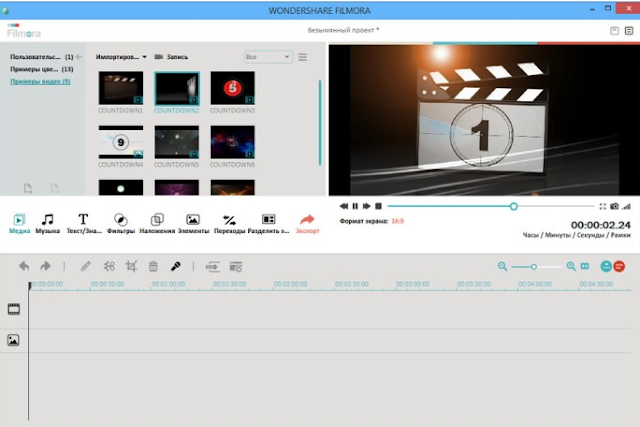Click the save project icon at top right
The image size is (640, 427).
(614, 31)
